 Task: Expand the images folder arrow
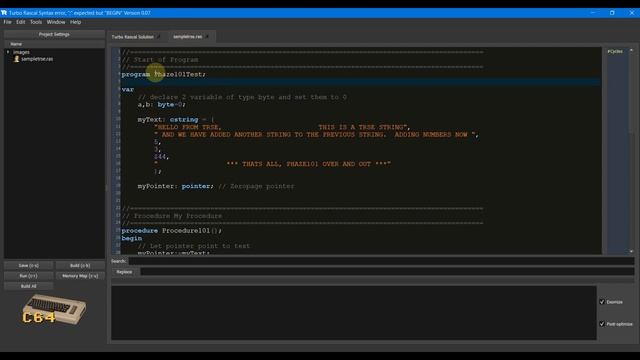[x=8, y=52]
